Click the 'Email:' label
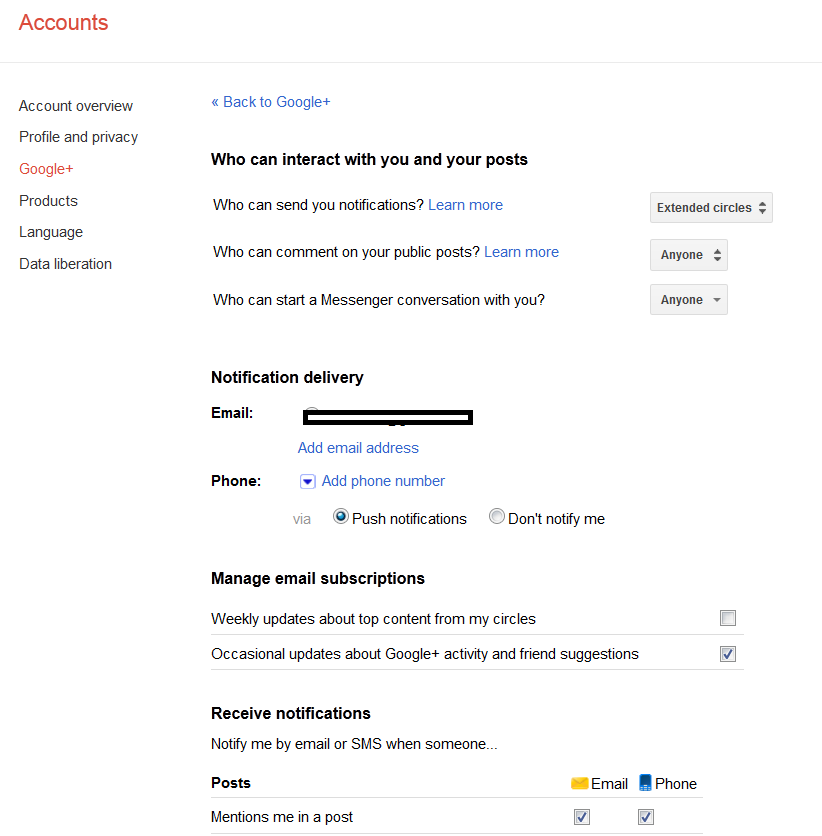The width and height of the screenshot is (822, 836). (232, 413)
